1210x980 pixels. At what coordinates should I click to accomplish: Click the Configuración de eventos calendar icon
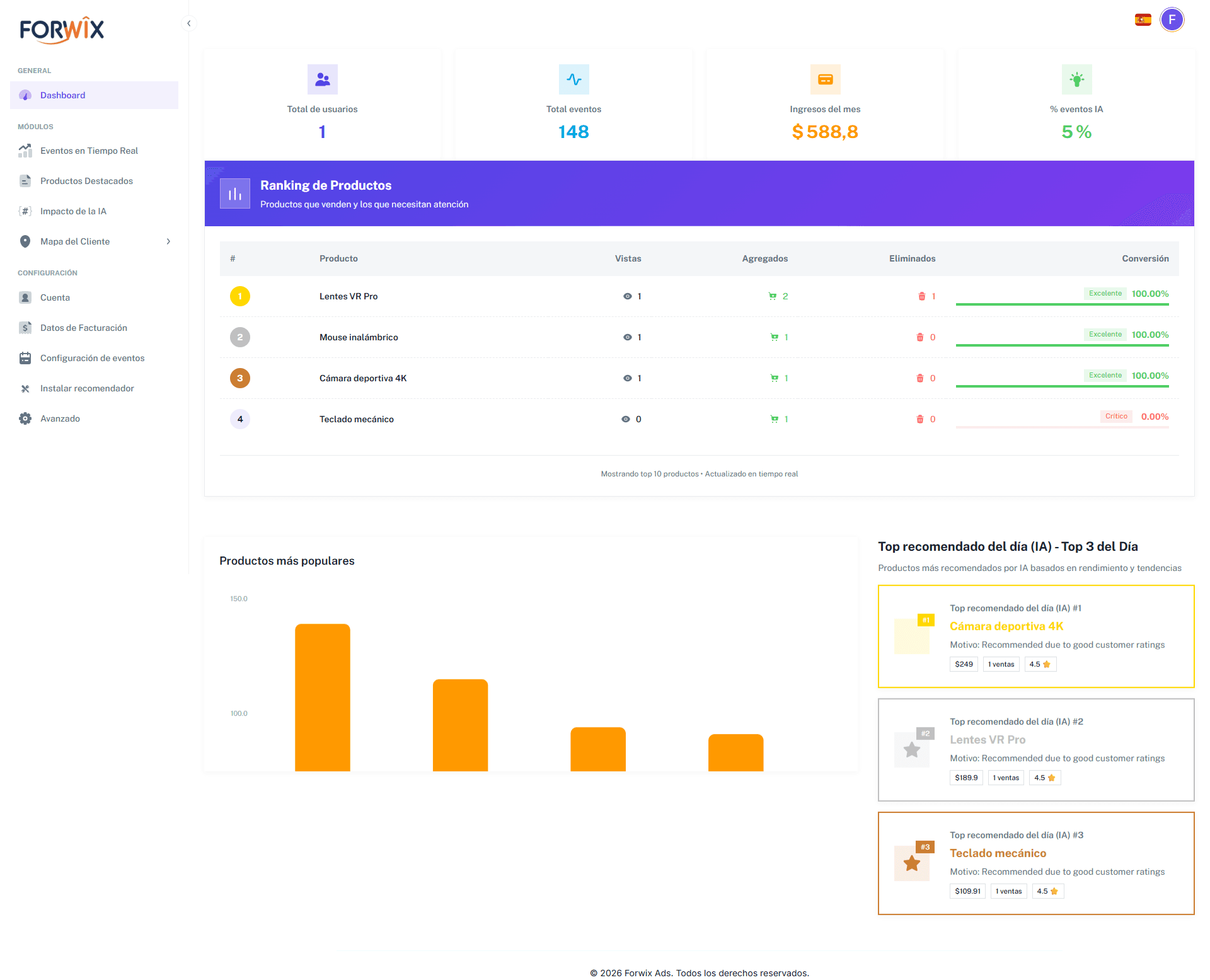click(25, 358)
